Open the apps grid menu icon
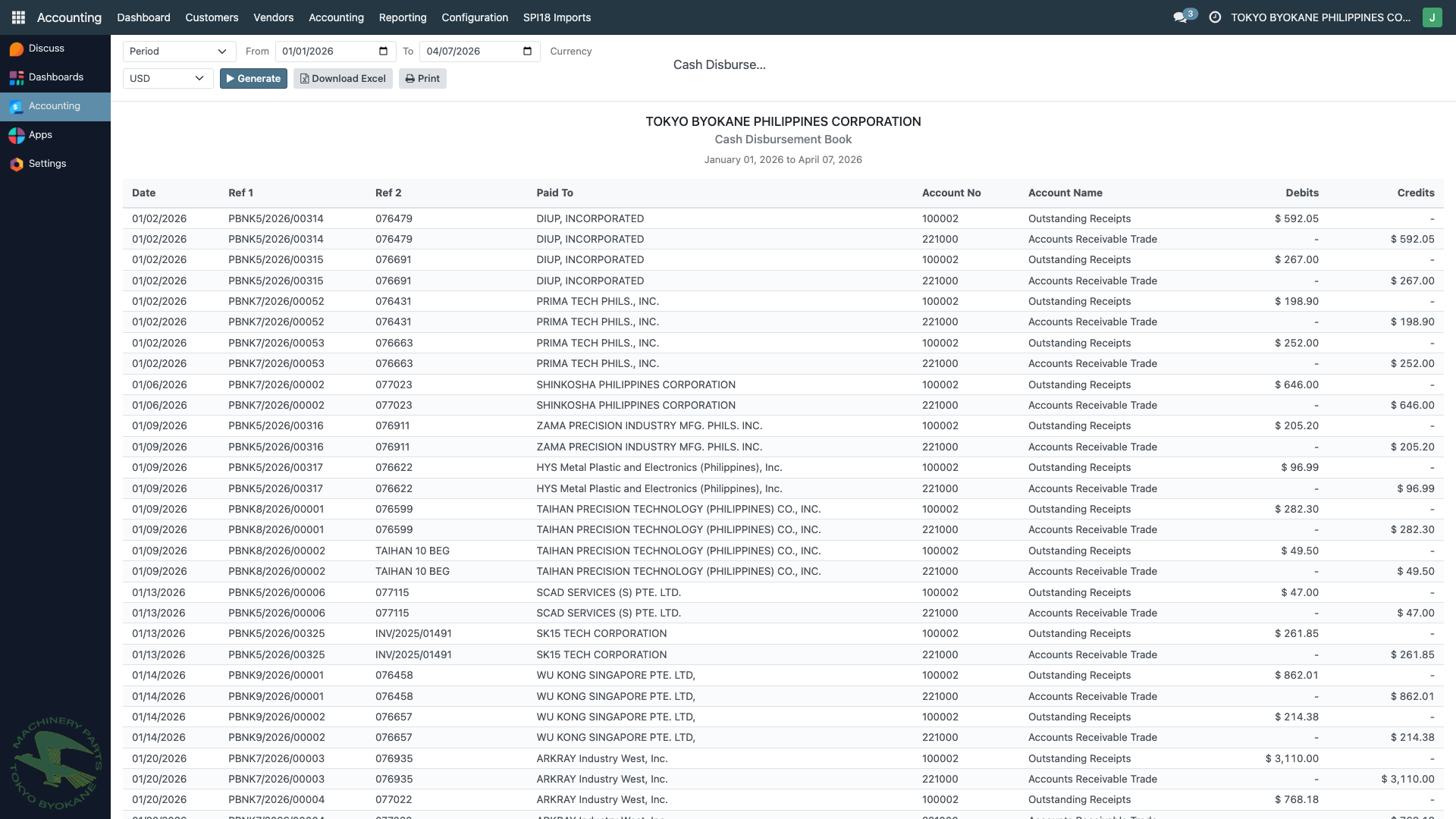Viewport: 1456px width, 819px height. point(18,17)
